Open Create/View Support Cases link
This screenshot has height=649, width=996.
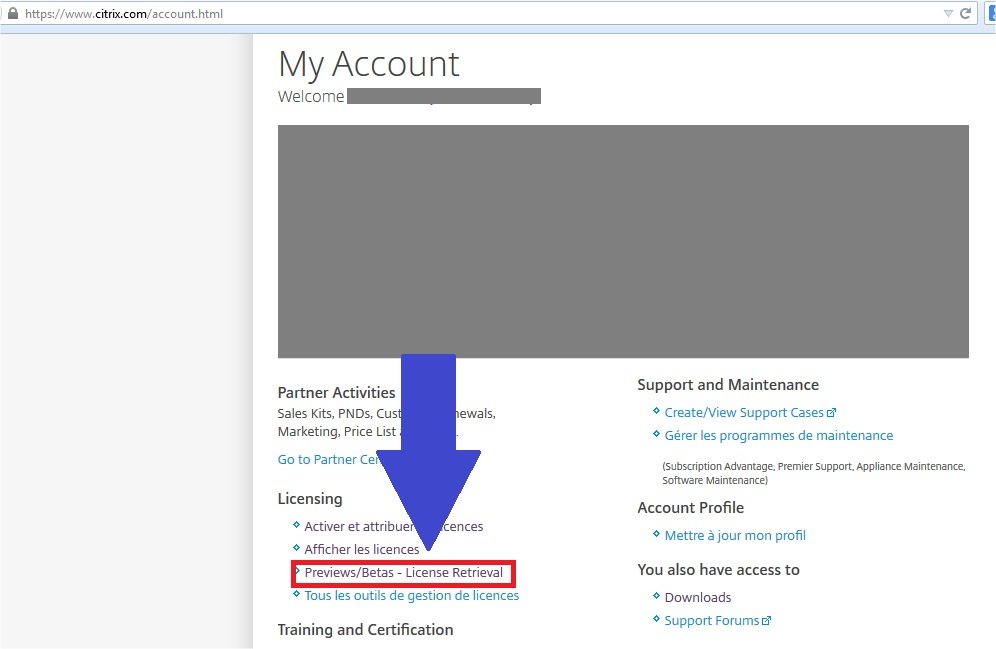click(x=744, y=413)
